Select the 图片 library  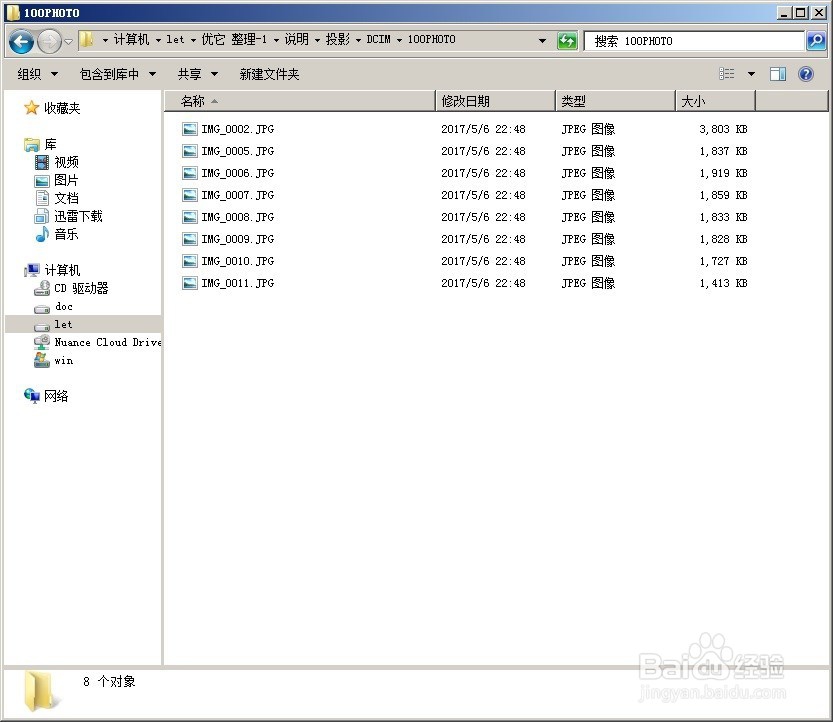click(66, 180)
